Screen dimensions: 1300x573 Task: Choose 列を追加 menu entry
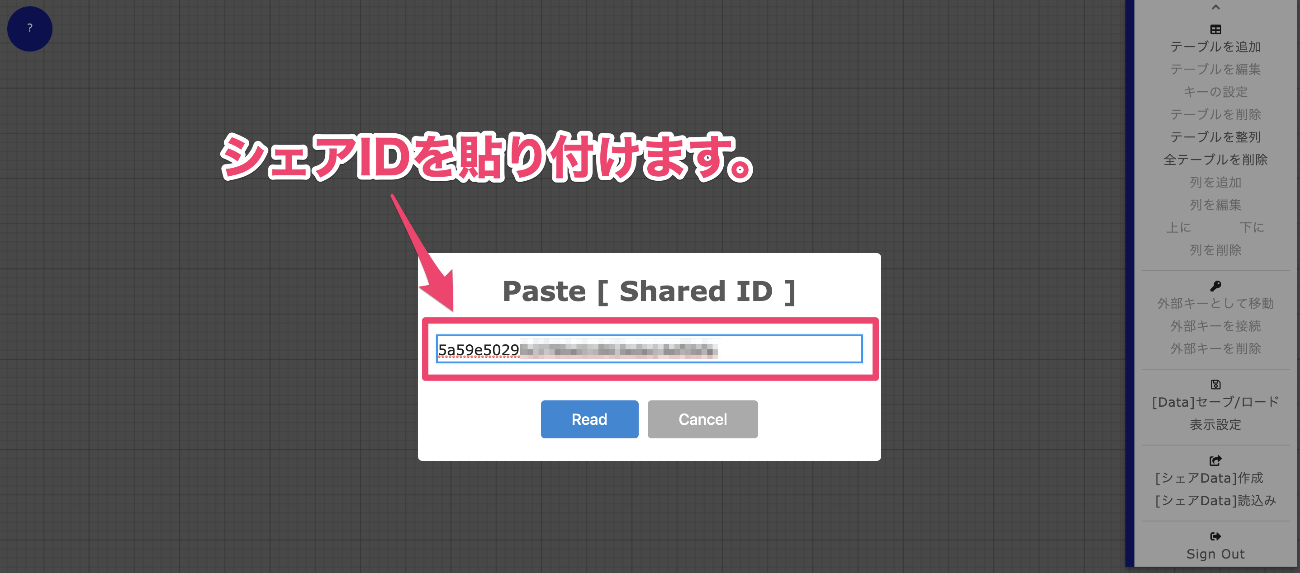coord(1215,183)
